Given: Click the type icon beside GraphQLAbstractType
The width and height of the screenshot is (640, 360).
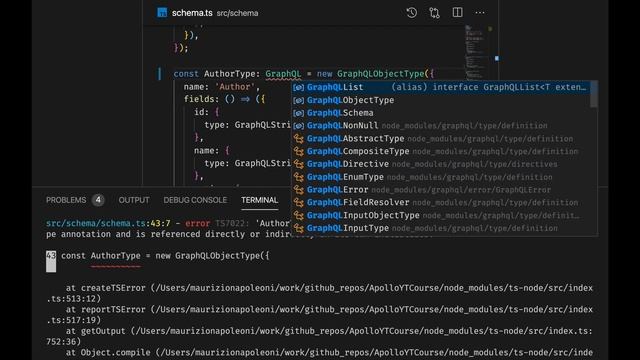Looking at the screenshot, I should click(299, 139).
